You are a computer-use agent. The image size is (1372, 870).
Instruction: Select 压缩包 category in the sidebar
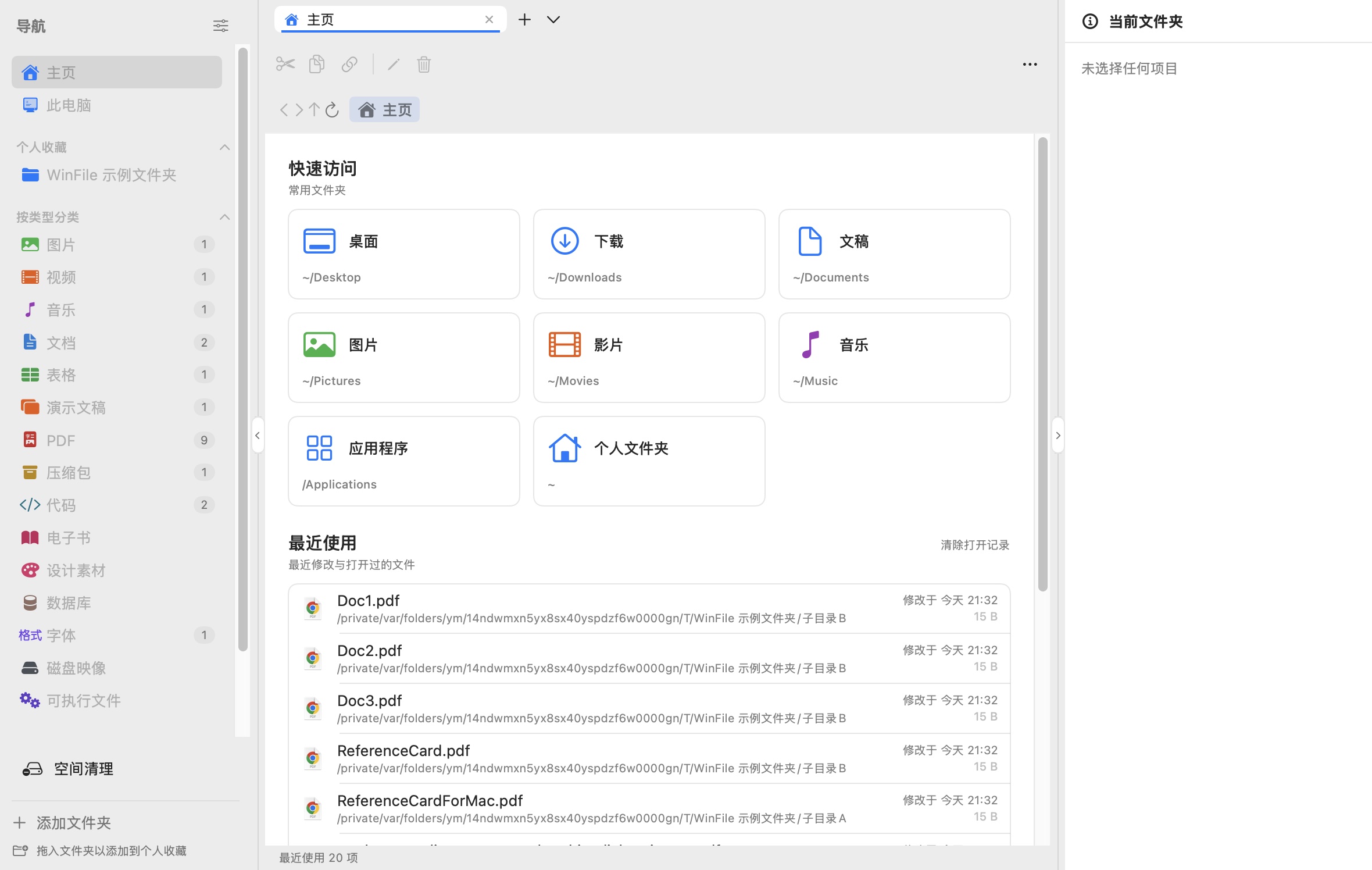116,472
